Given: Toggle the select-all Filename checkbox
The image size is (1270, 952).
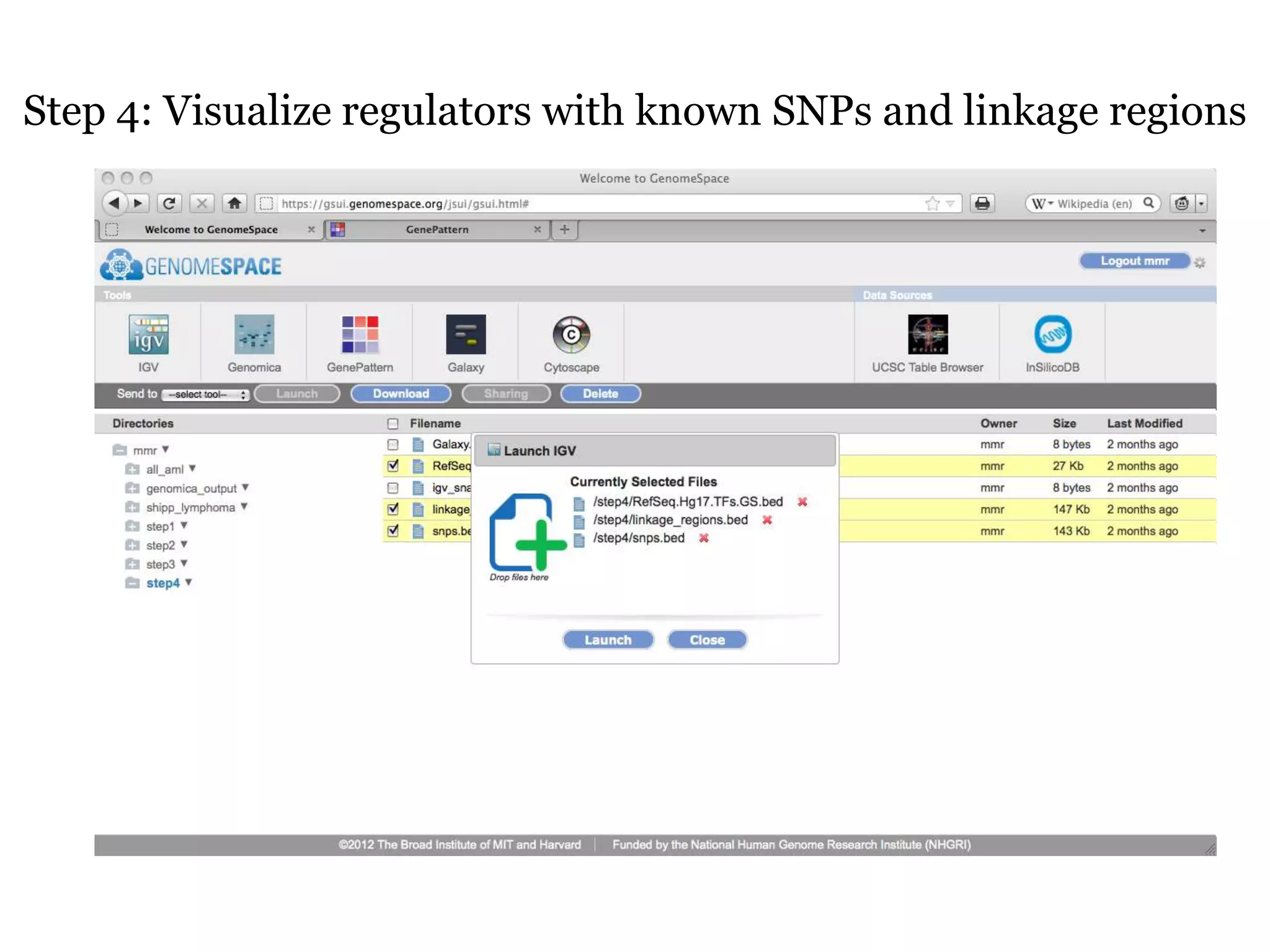Looking at the screenshot, I should click(x=393, y=424).
